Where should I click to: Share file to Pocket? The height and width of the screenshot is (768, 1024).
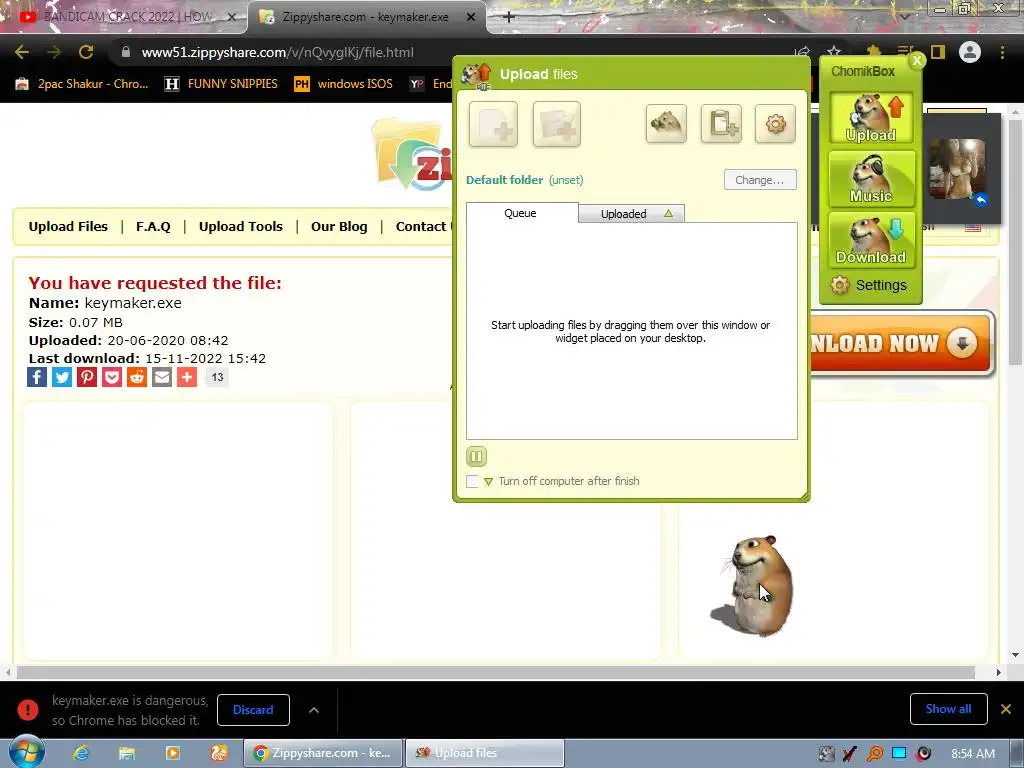tap(112, 377)
